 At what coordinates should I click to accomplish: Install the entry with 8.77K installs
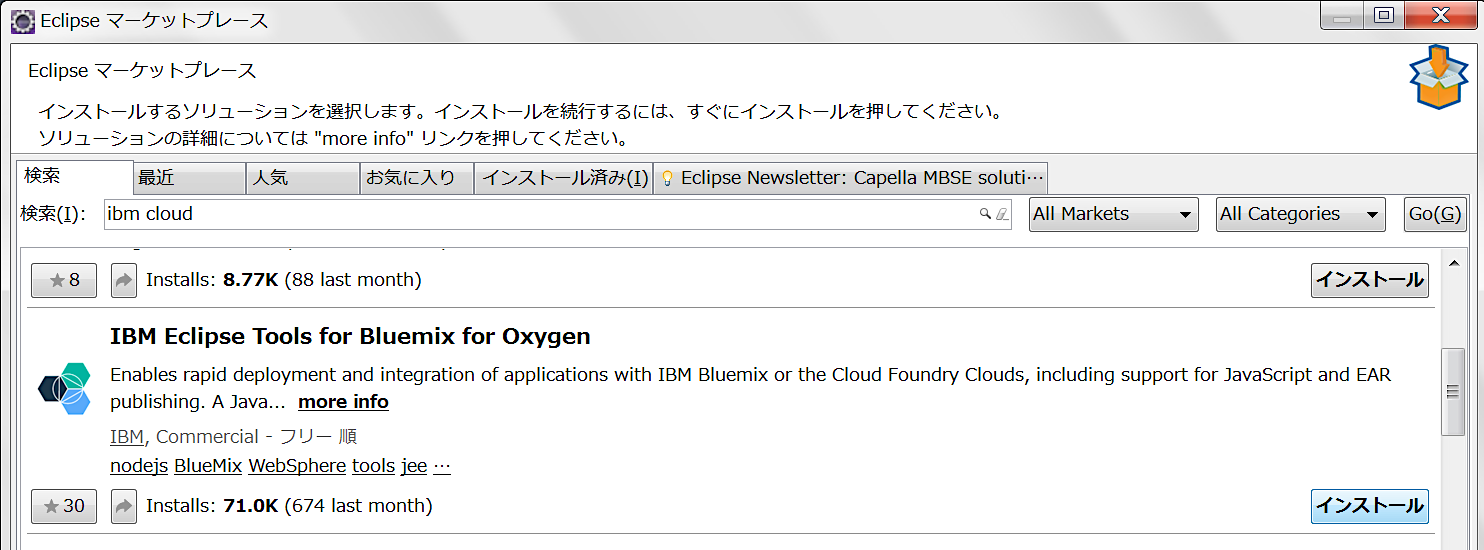click(1369, 280)
